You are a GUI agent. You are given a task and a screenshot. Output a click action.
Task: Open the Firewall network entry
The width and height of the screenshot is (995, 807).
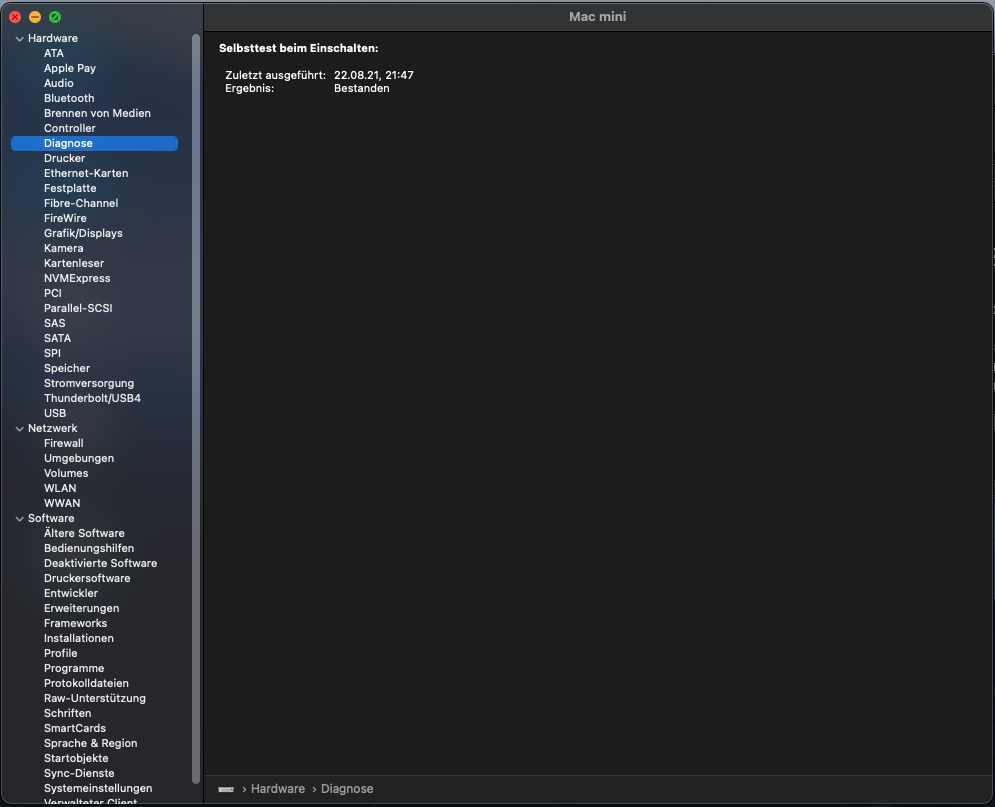click(63, 443)
